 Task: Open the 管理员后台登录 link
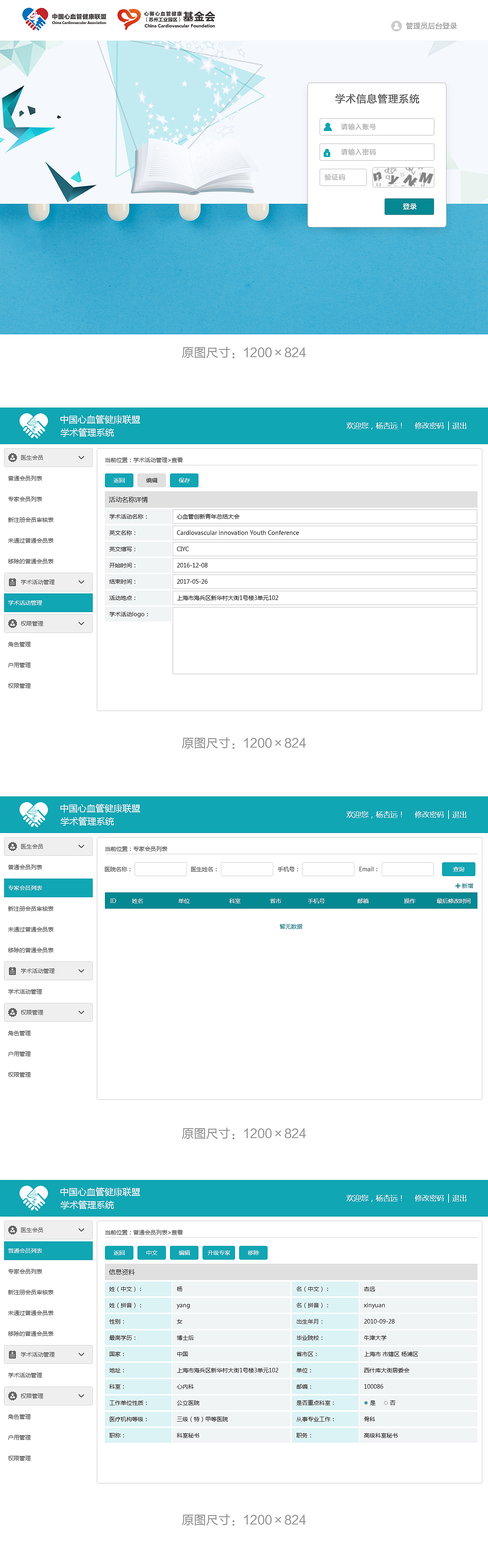431,26
